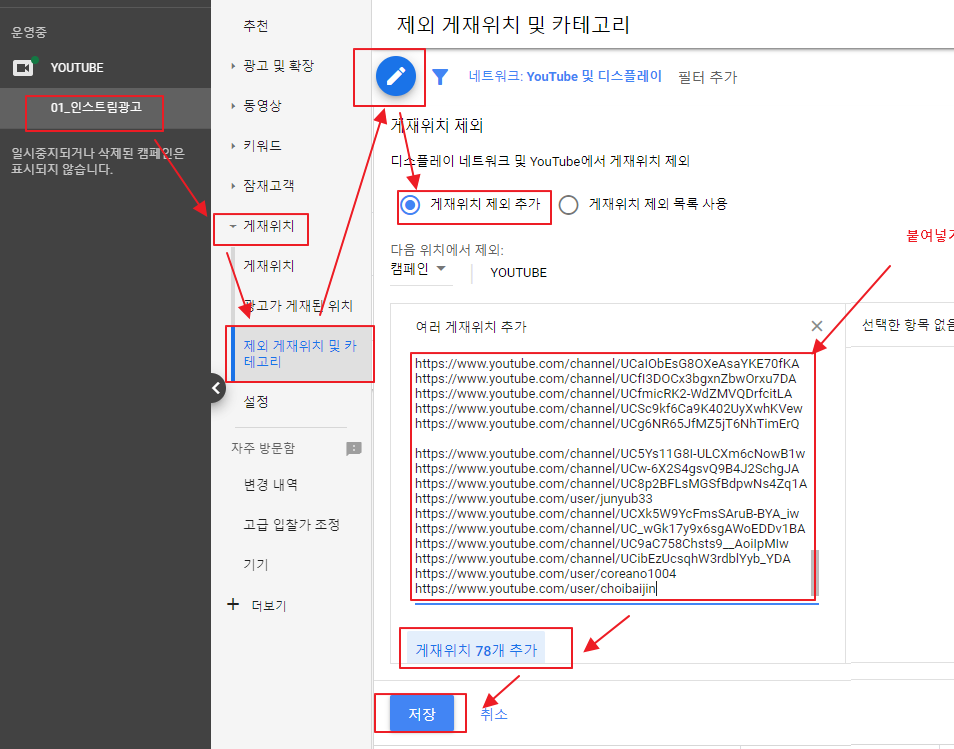Open the 게재위치 sub-item

tap(268, 266)
